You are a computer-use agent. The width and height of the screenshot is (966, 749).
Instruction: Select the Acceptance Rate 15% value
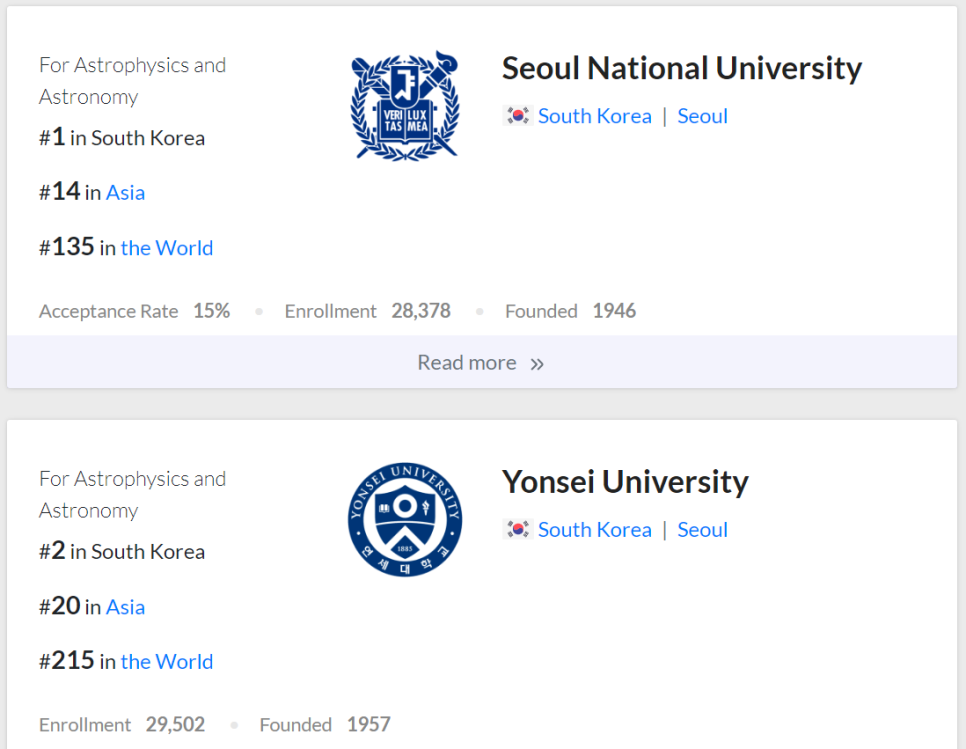point(212,310)
